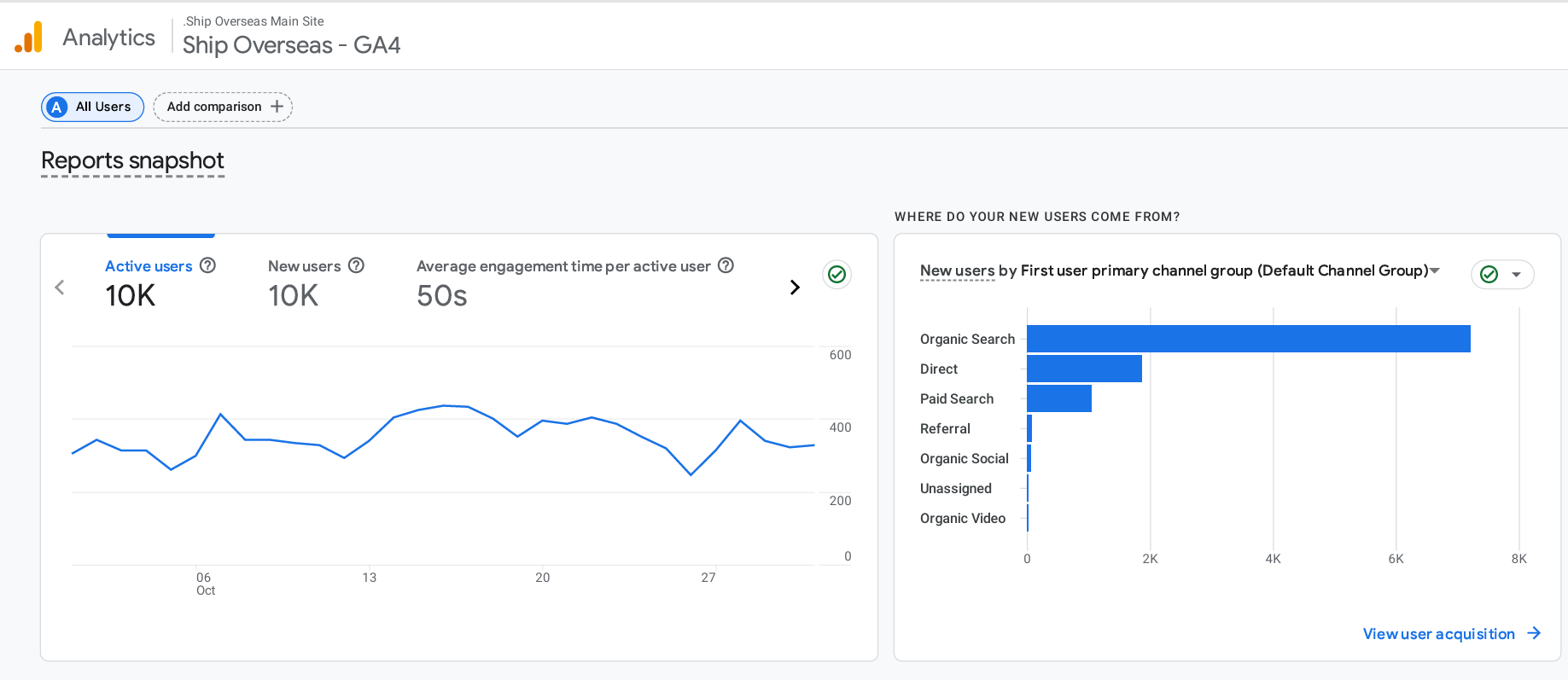Go to next metrics with right chevron

click(795, 288)
